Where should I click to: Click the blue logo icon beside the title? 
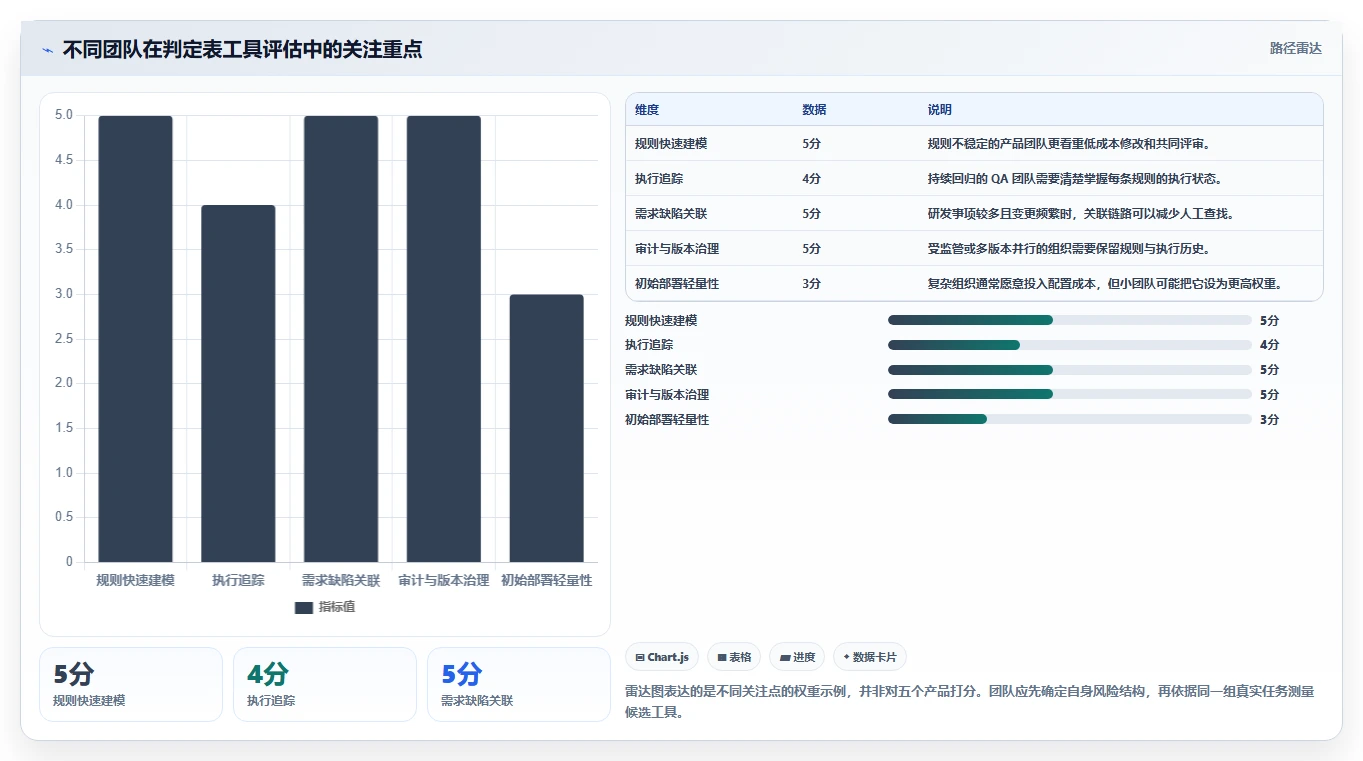tap(47, 50)
